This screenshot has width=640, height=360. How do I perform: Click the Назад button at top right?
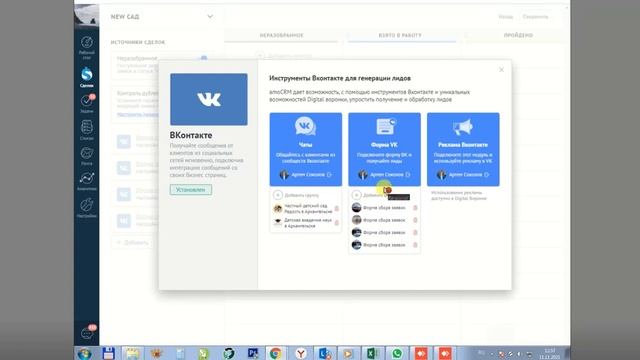(505, 17)
